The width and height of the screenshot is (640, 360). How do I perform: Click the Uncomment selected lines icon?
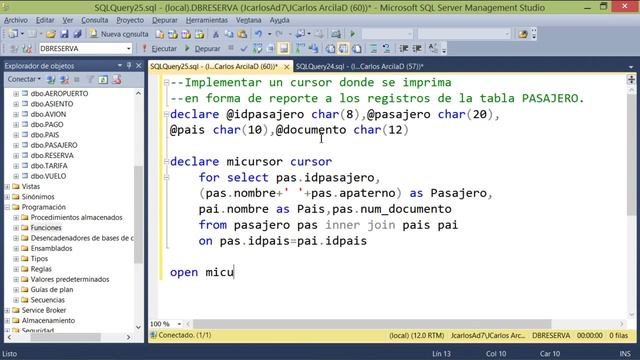click(x=386, y=49)
